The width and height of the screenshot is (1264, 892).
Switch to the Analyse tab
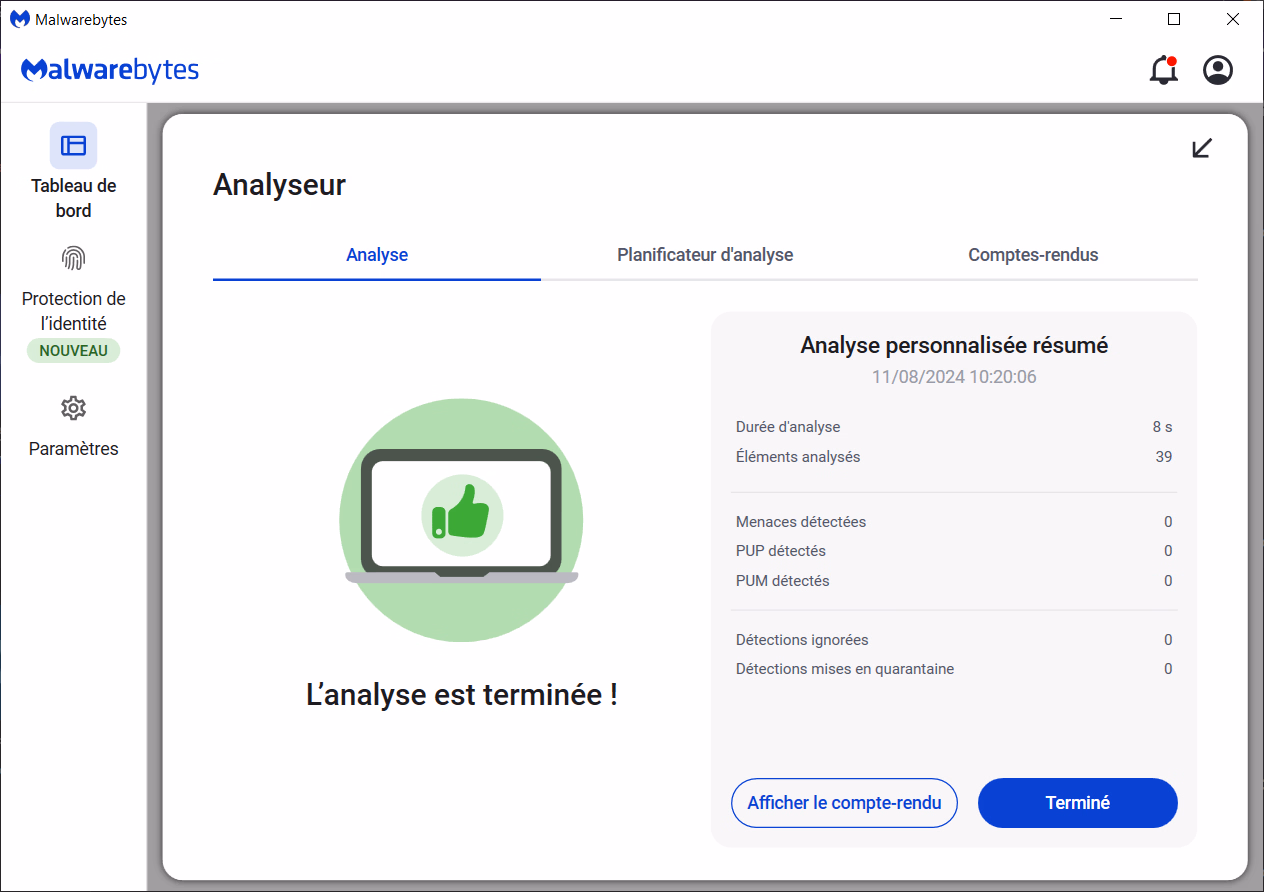click(x=377, y=255)
